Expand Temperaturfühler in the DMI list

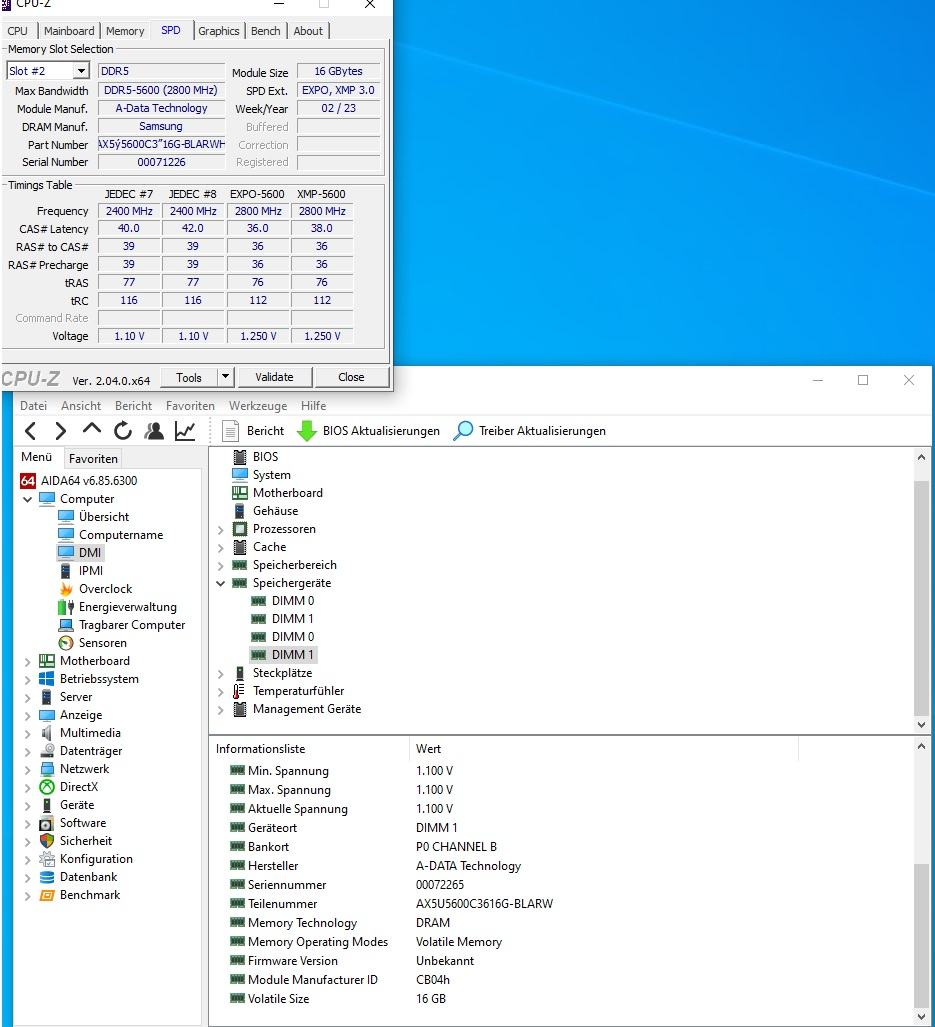(221, 692)
